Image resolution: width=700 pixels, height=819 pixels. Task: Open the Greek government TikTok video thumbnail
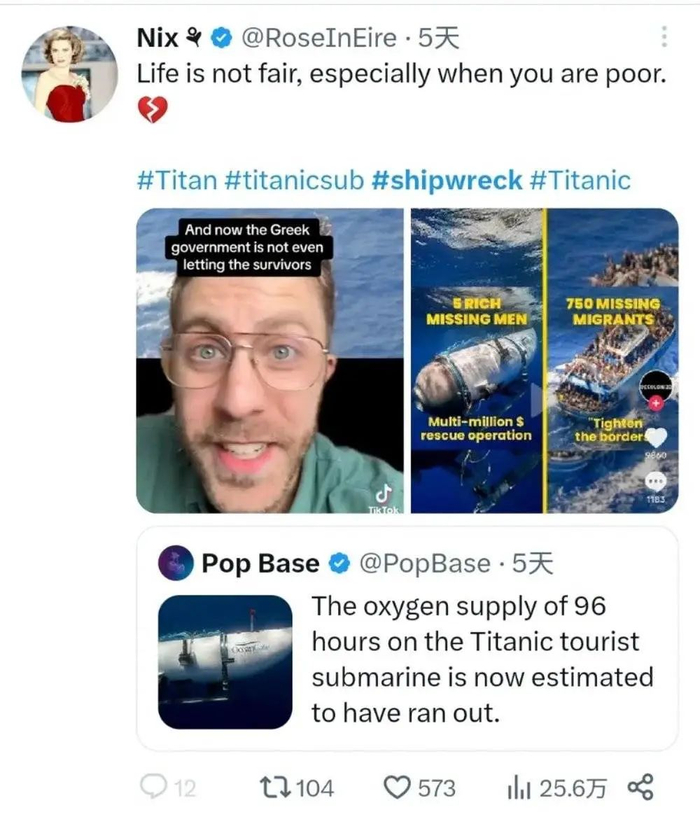(x=270, y=360)
